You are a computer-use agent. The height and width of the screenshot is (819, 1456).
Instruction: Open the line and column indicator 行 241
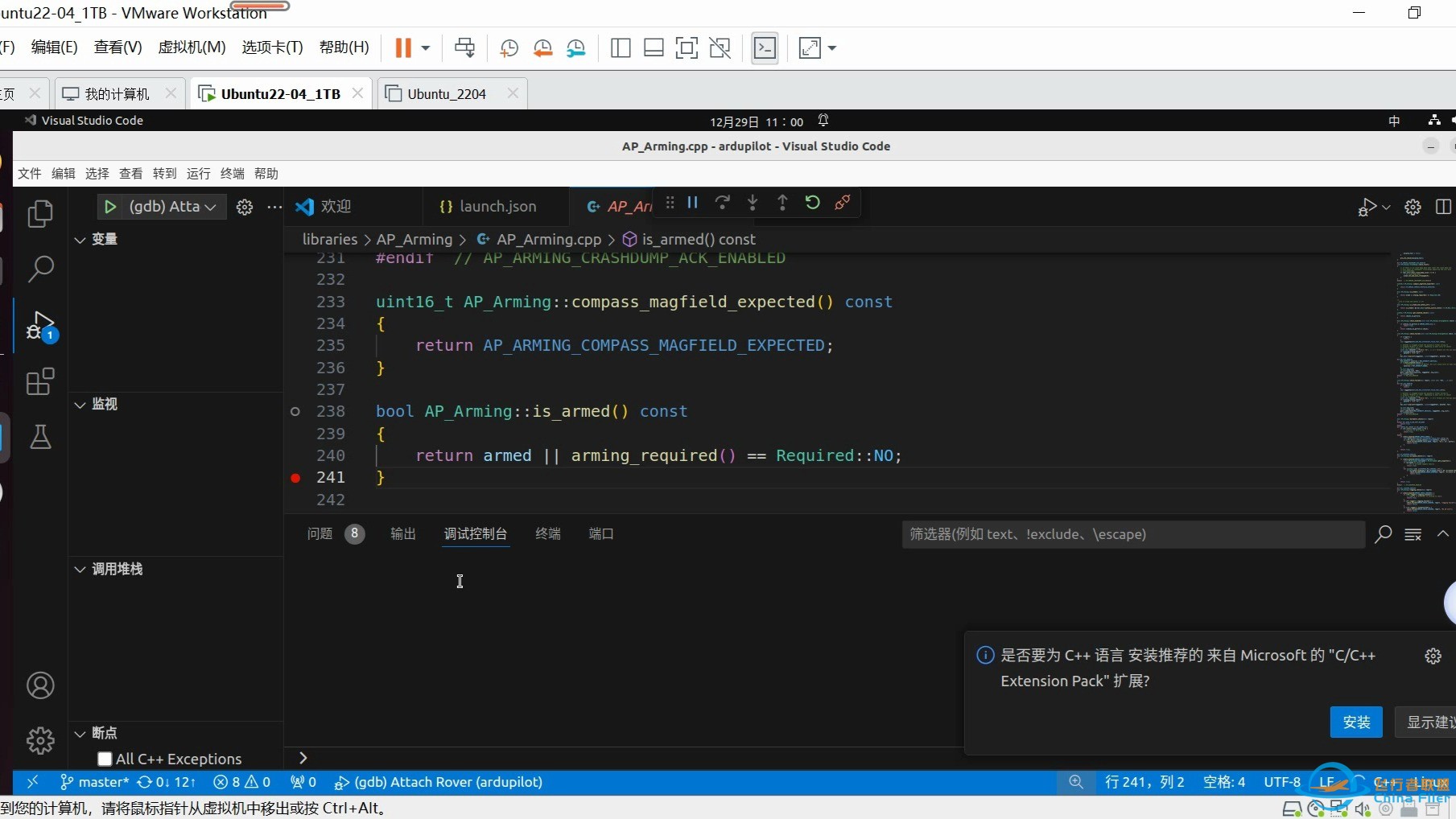1145,782
